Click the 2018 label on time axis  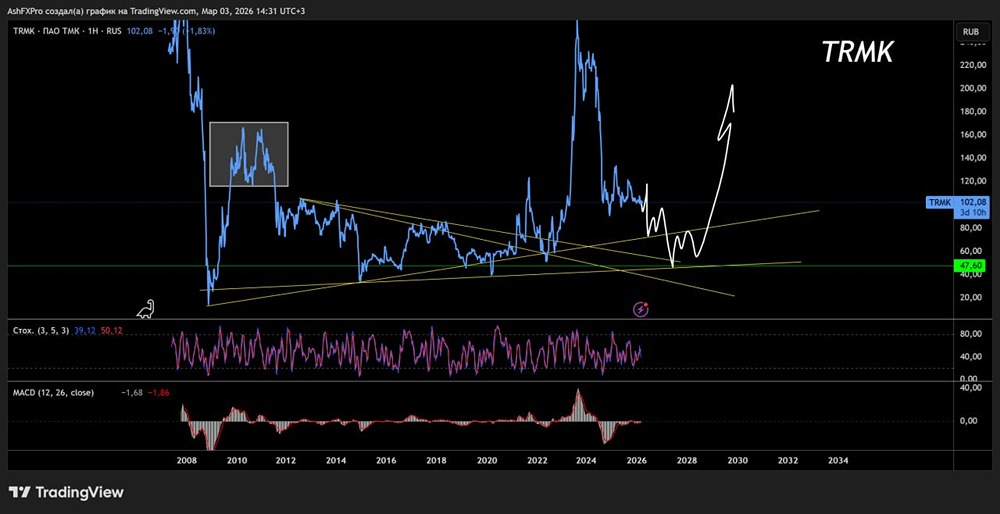[436, 460]
